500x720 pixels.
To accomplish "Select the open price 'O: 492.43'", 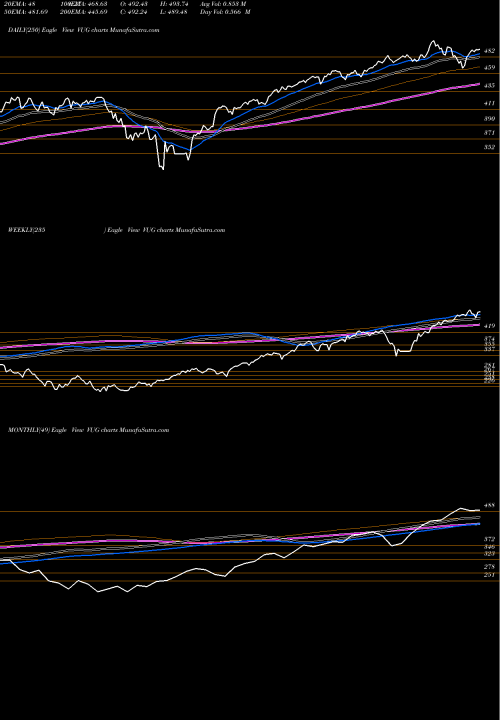I will [x=133, y=4].
